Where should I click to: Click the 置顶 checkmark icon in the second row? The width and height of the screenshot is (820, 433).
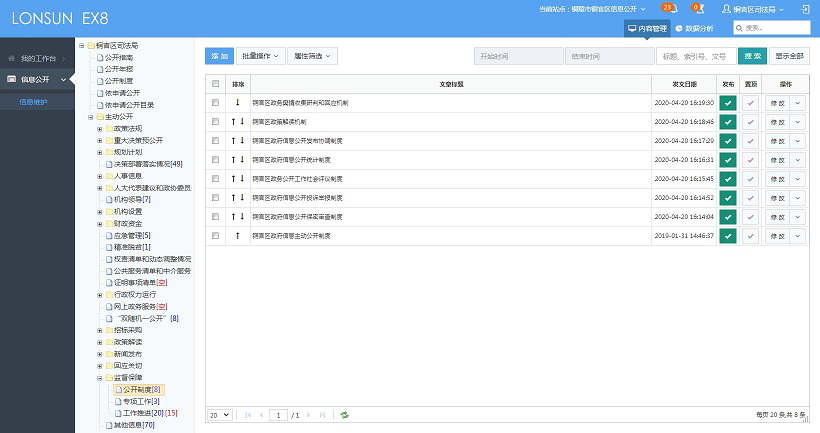pyautogui.click(x=750, y=121)
